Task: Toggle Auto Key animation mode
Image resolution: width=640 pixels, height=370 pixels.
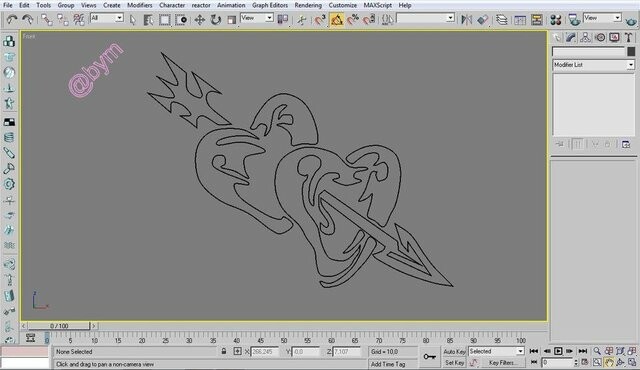Action: (x=454, y=352)
